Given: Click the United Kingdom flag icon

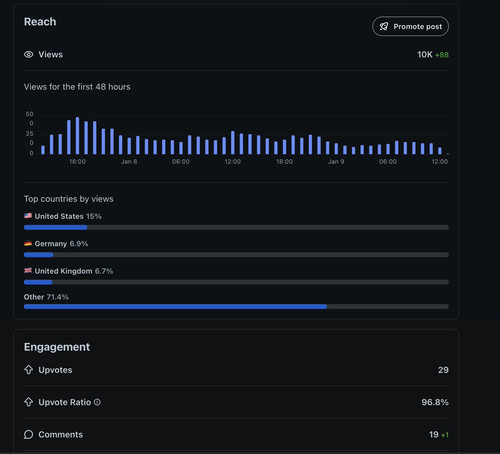Looking at the screenshot, I should 28,271.
